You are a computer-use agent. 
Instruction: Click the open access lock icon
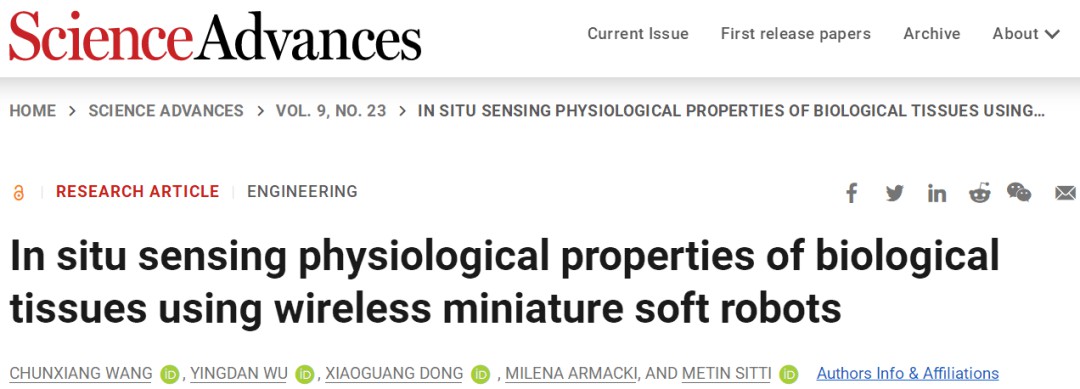click(19, 193)
